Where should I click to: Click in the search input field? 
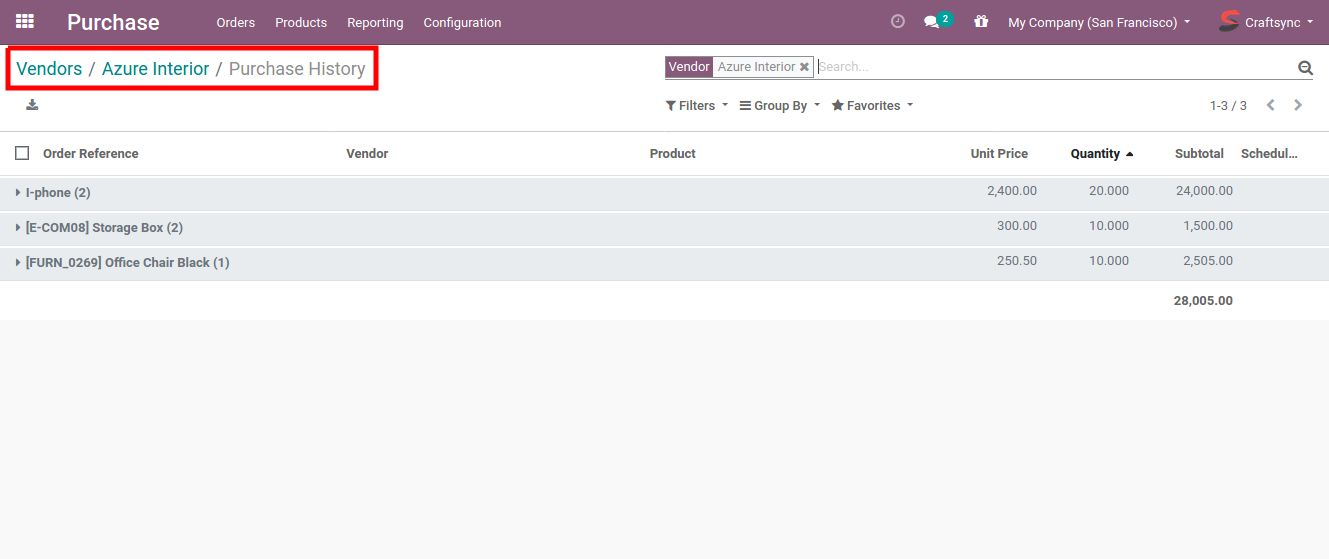1050,67
